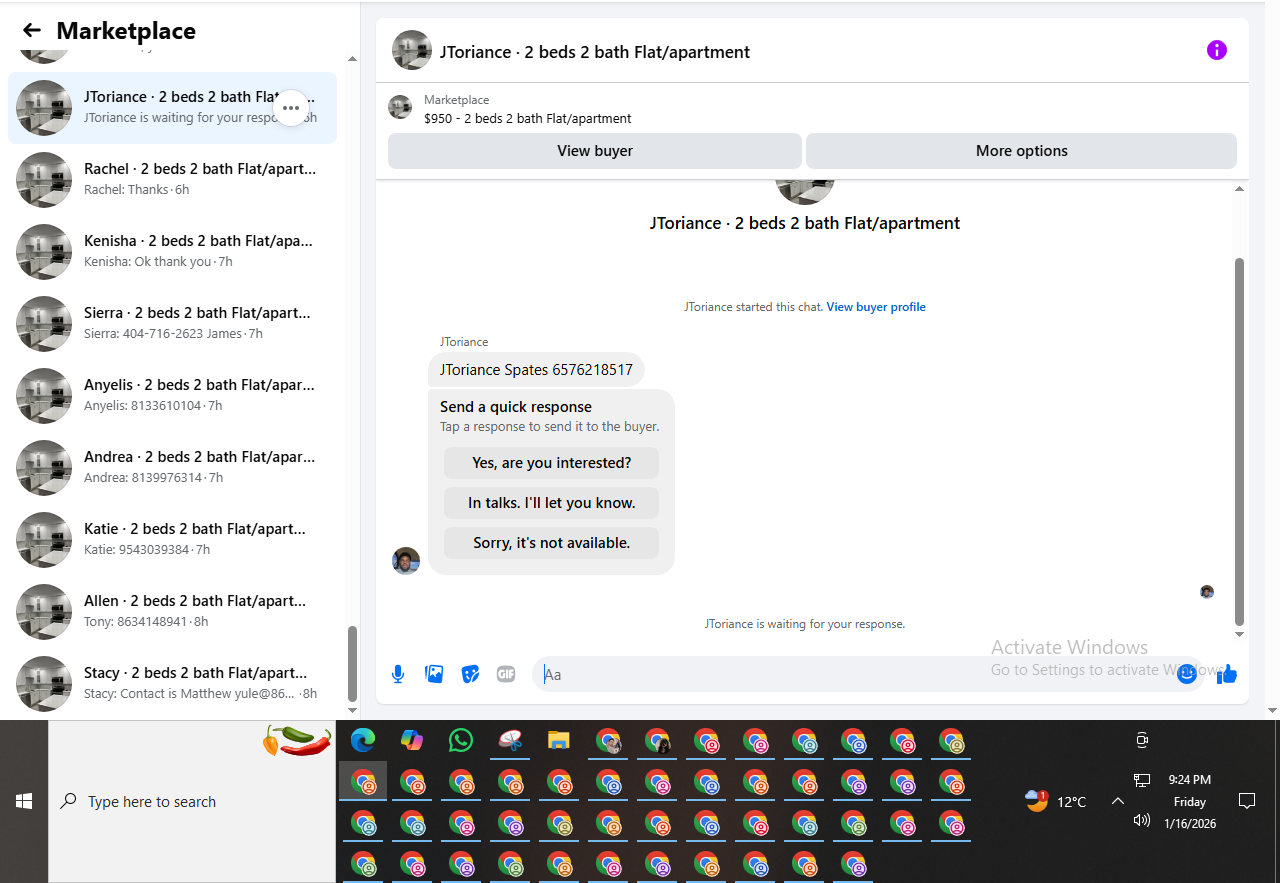Click the Meet Now camera tray icon
The height and width of the screenshot is (883, 1280).
[1142, 740]
